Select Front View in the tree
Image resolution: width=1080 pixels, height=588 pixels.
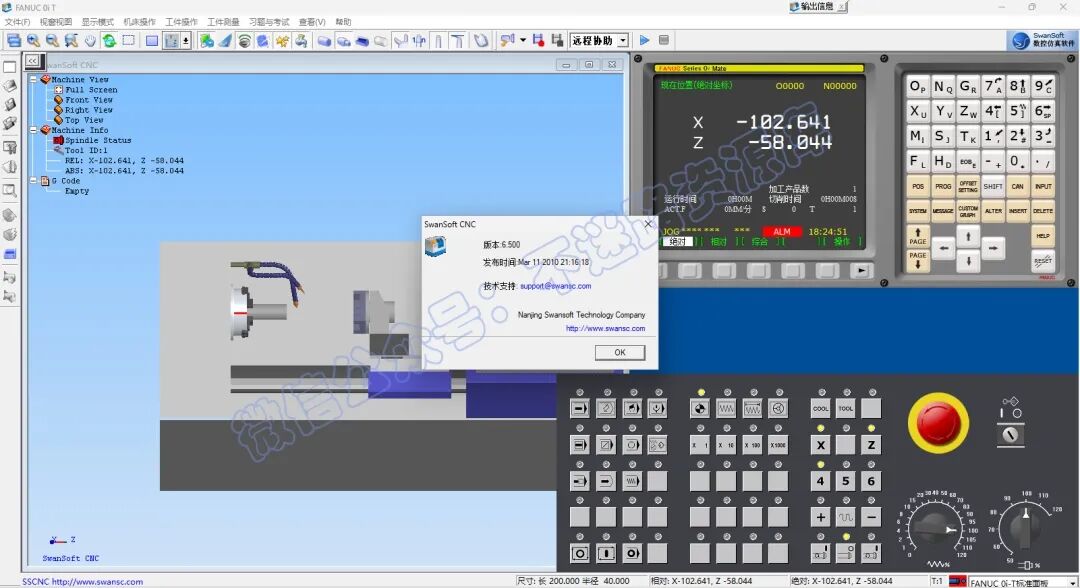[89, 100]
